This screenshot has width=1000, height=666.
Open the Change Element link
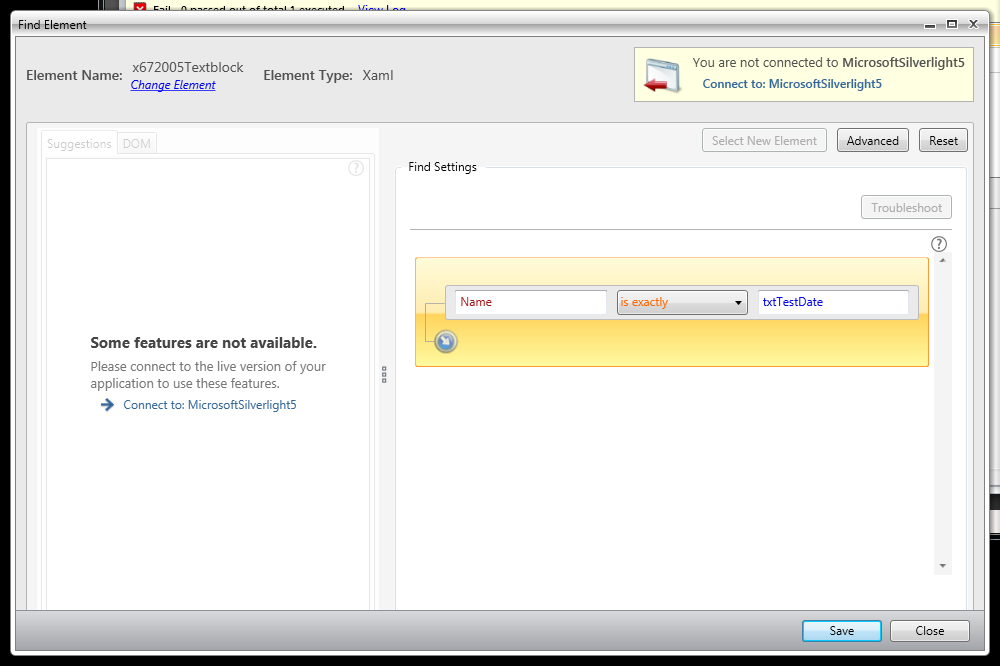click(x=173, y=85)
